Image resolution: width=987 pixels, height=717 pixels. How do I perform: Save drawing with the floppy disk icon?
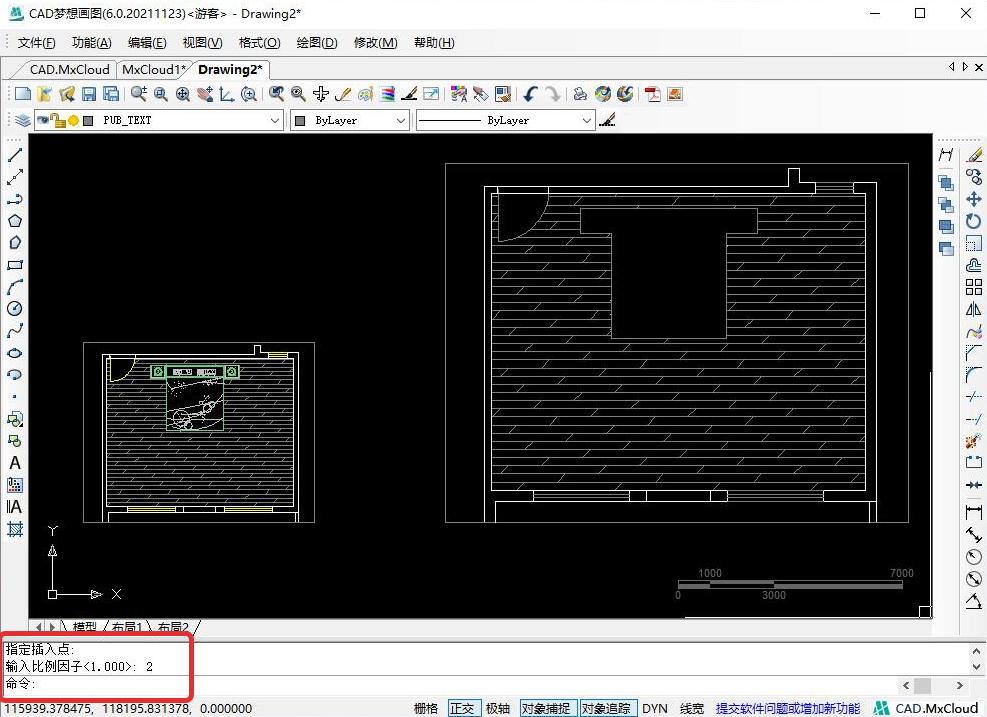(x=89, y=94)
